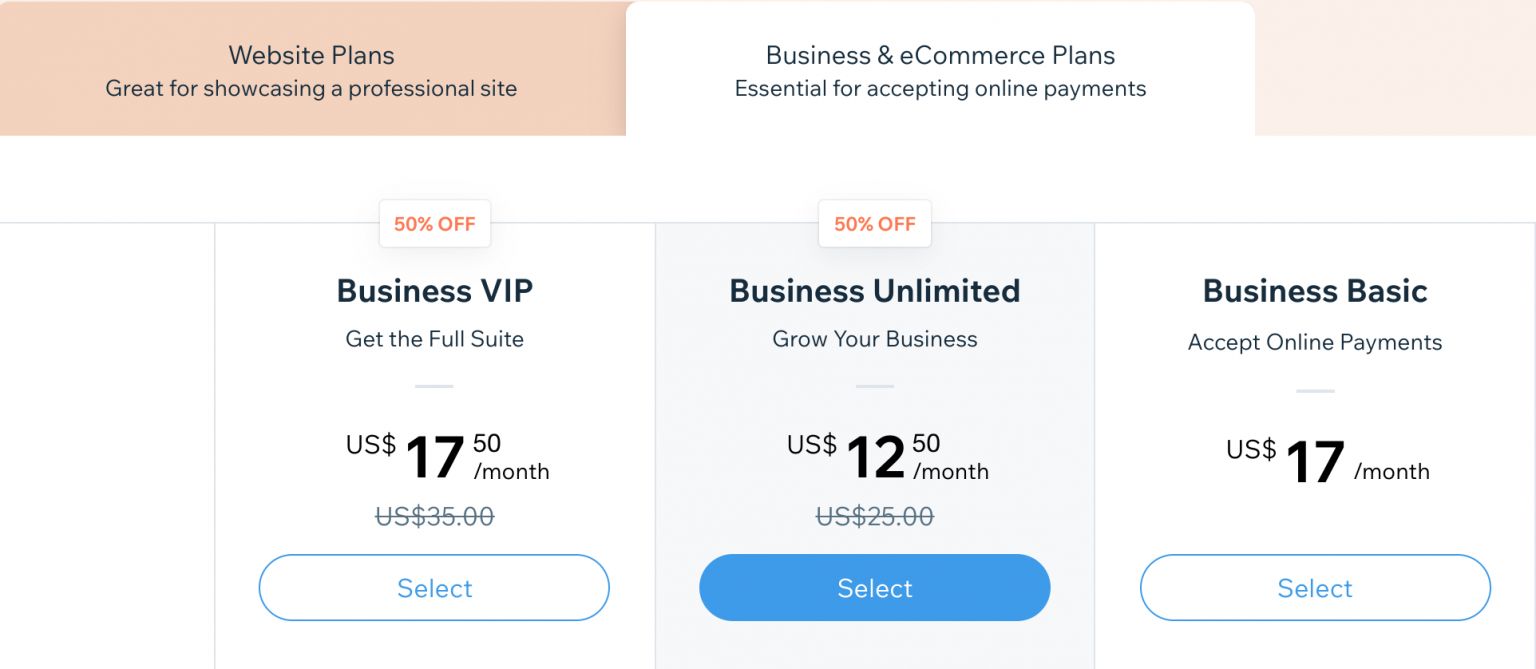The height and width of the screenshot is (669, 1536).
Task: Click the Business VIP plan title
Action: pyautogui.click(x=434, y=290)
